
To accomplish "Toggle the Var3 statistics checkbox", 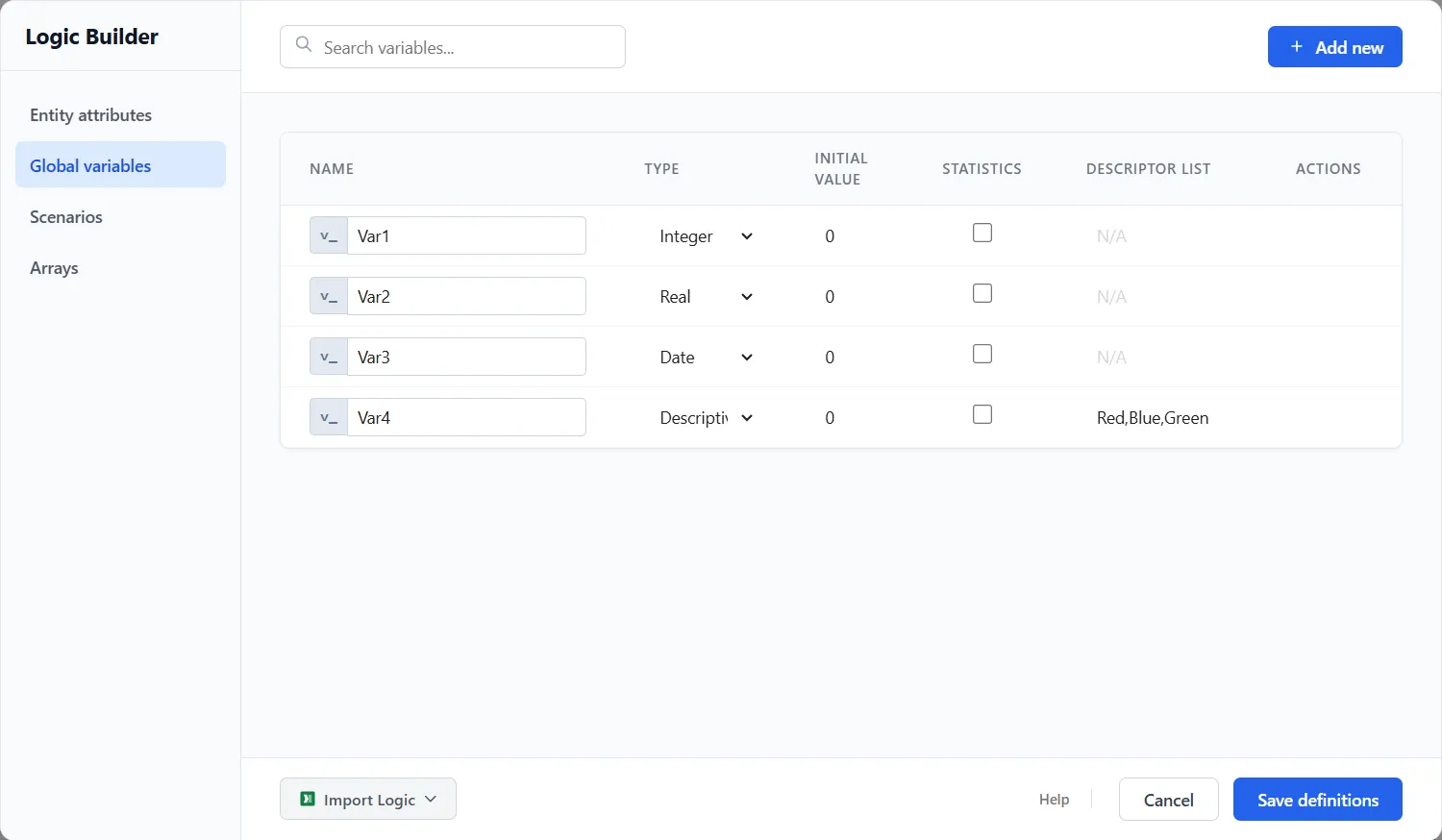I will coord(982,354).
